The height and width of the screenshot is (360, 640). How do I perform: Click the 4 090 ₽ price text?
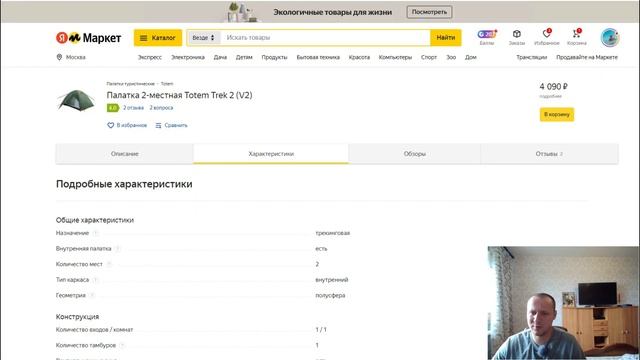[x=553, y=87]
